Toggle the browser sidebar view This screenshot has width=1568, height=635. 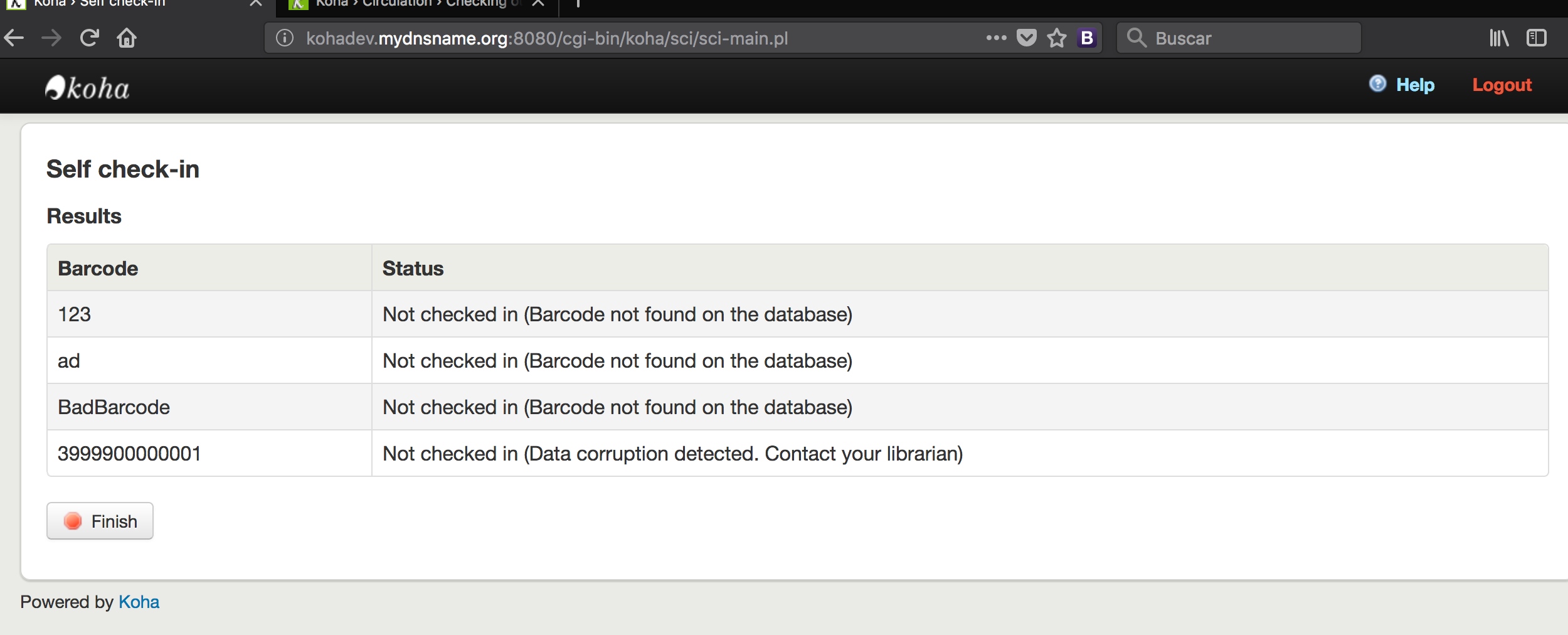(1537, 38)
